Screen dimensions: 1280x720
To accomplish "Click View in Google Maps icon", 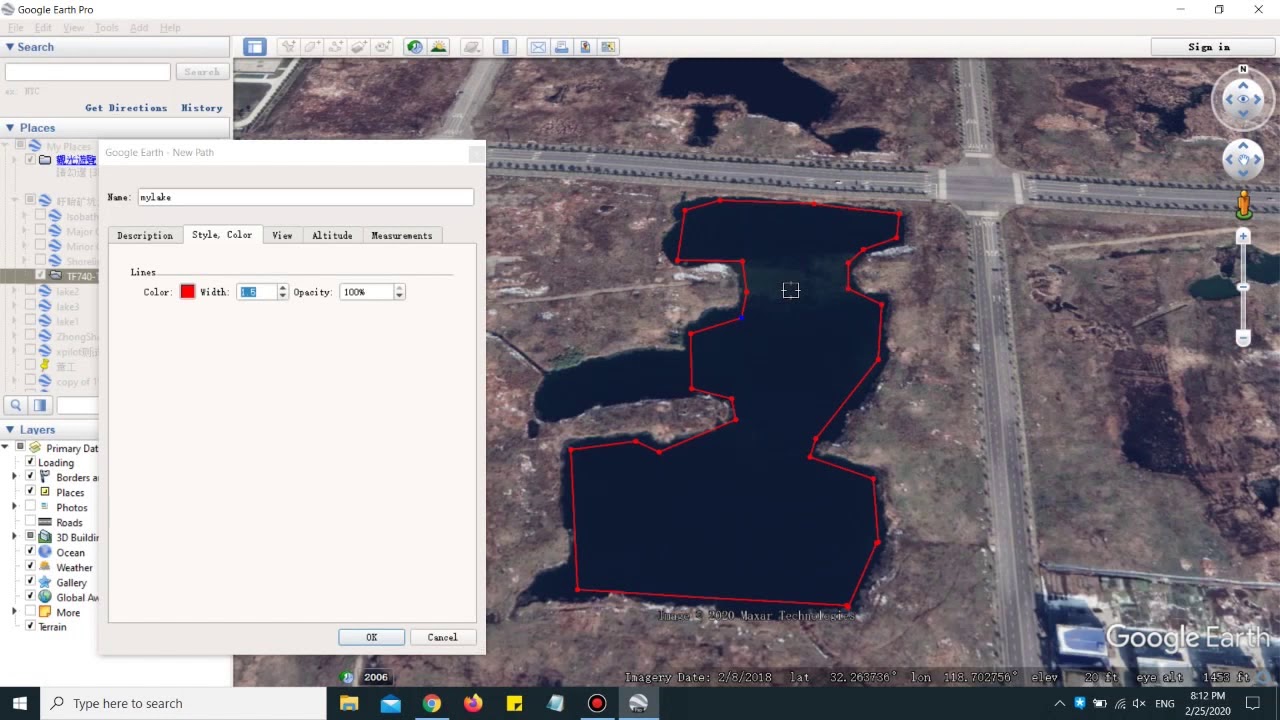I will pyautogui.click(x=608, y=47).
